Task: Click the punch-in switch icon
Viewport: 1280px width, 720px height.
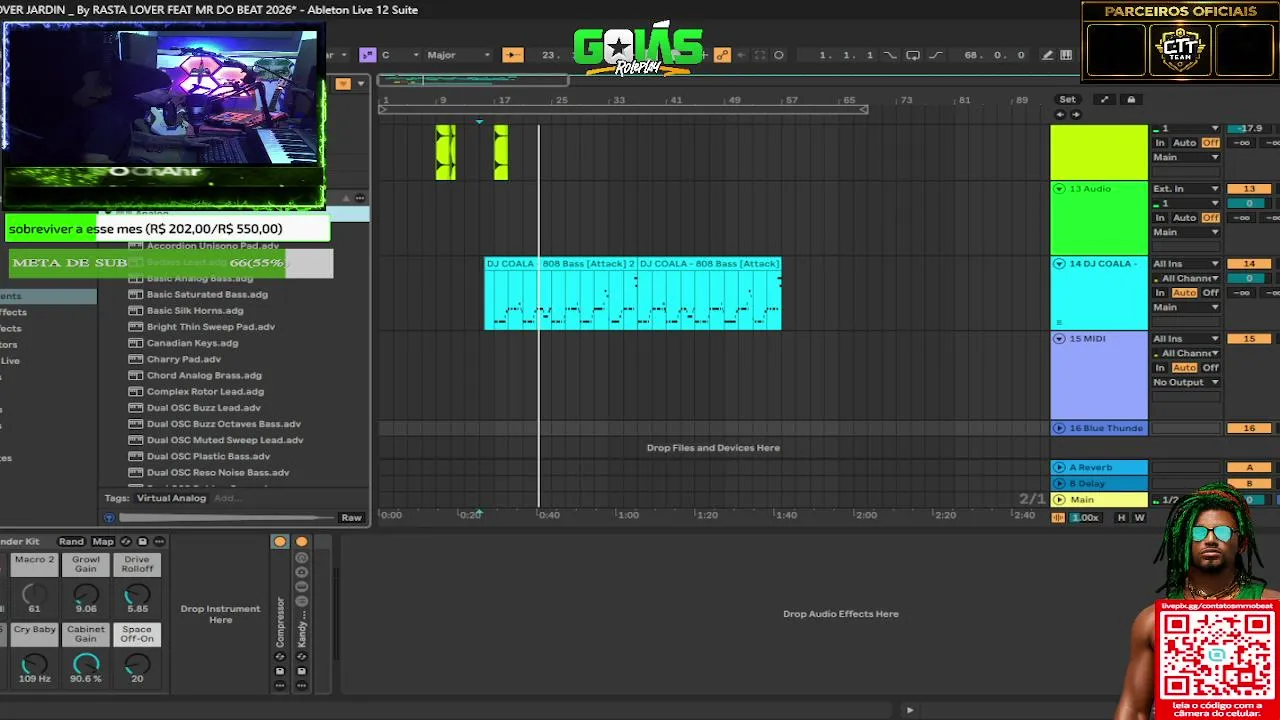Action: [x=890, y=55]
